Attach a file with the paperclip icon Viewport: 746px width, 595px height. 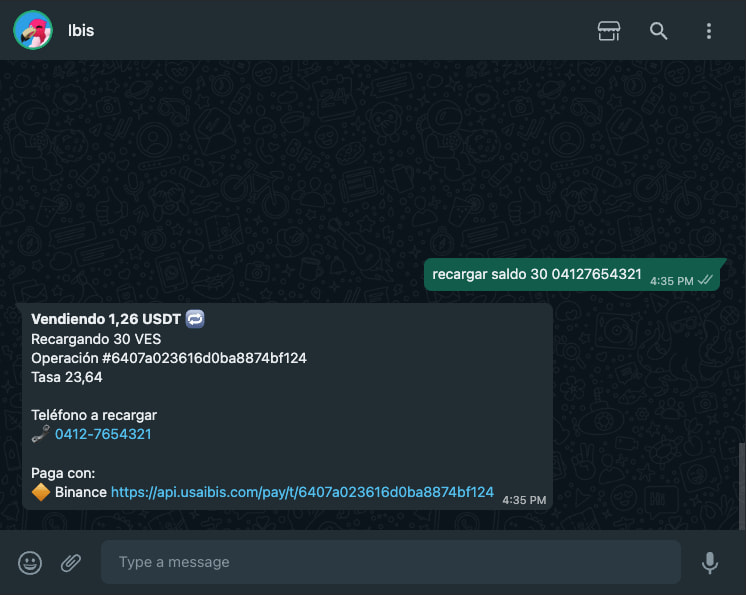[x=71, y=563]
